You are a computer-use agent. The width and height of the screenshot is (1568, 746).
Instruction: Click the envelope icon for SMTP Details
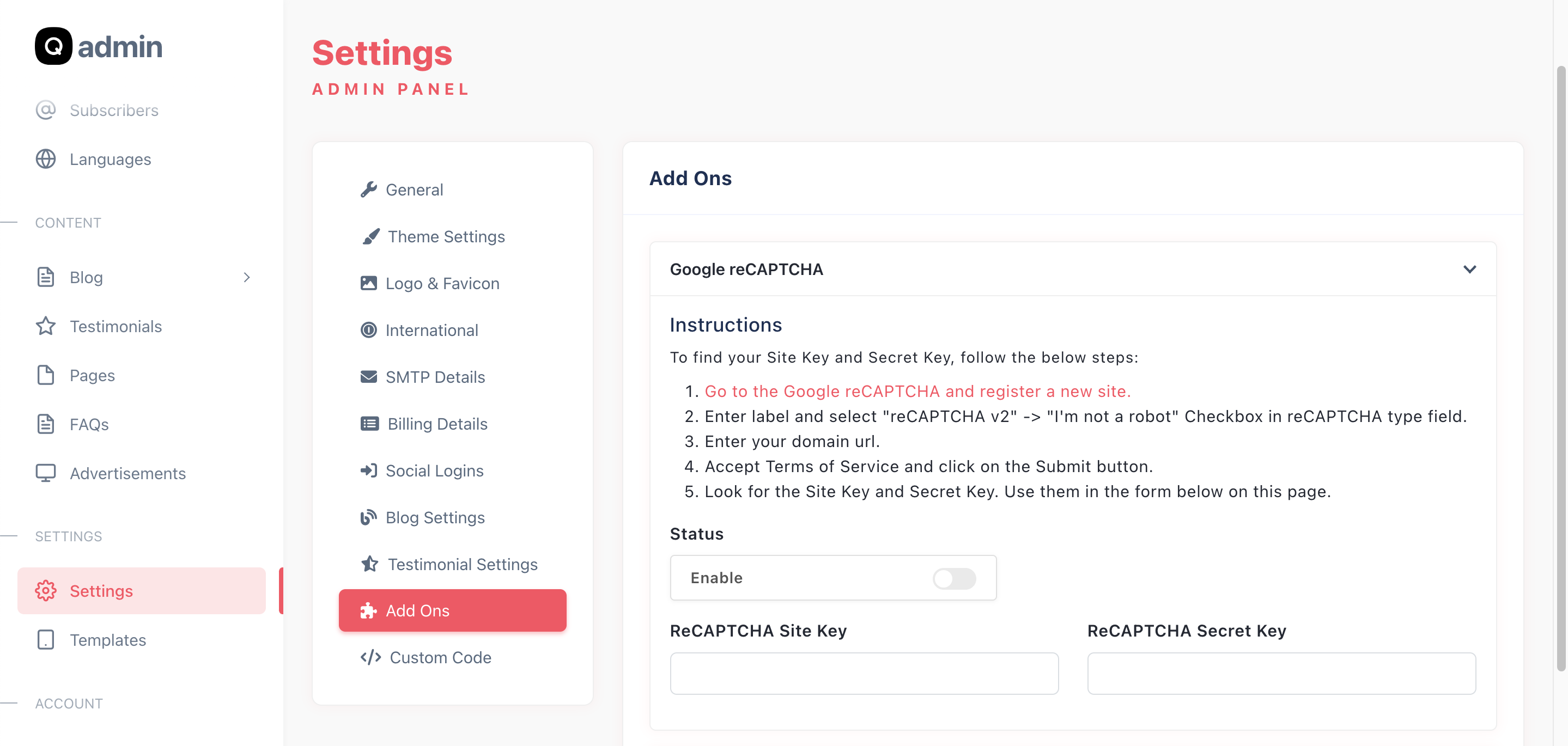[x=368, y=377]
